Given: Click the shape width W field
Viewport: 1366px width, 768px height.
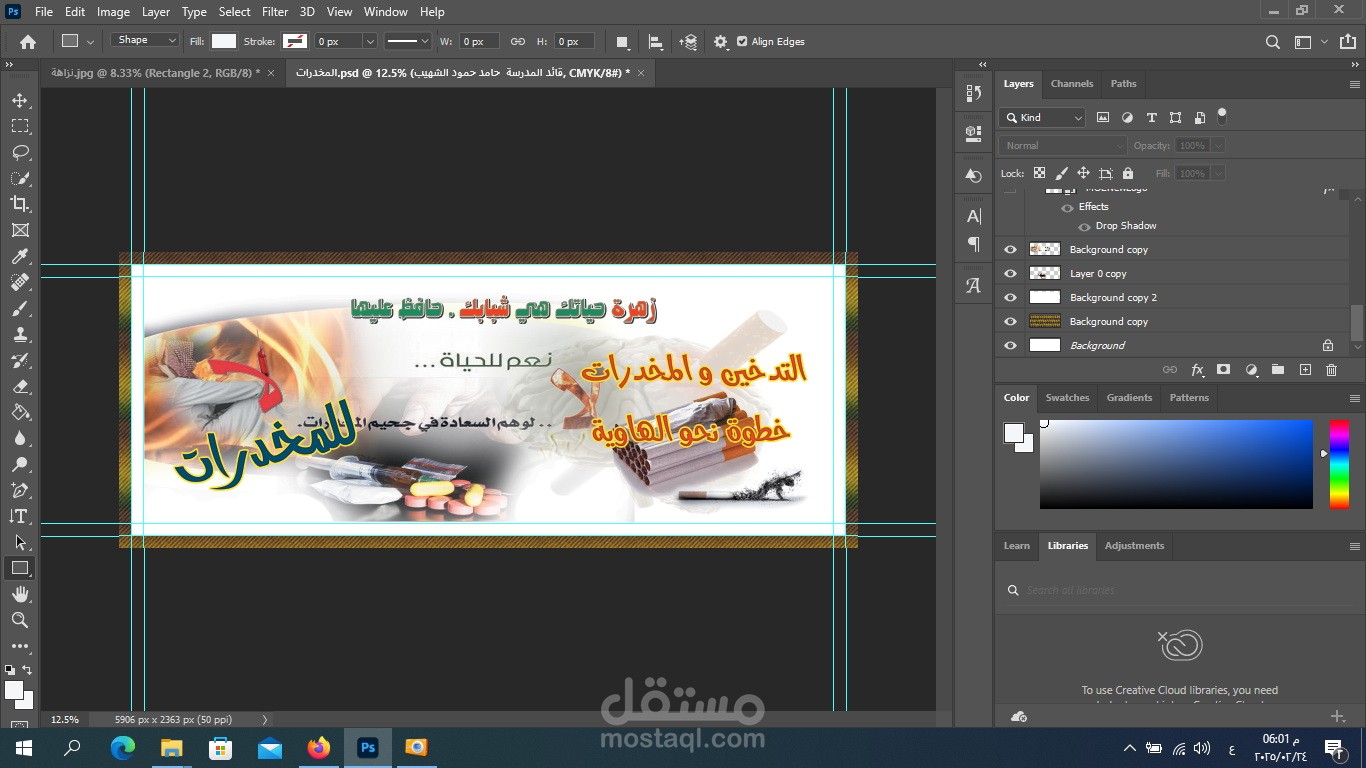Looking at the screenshot, I should [x=478, y=42].
